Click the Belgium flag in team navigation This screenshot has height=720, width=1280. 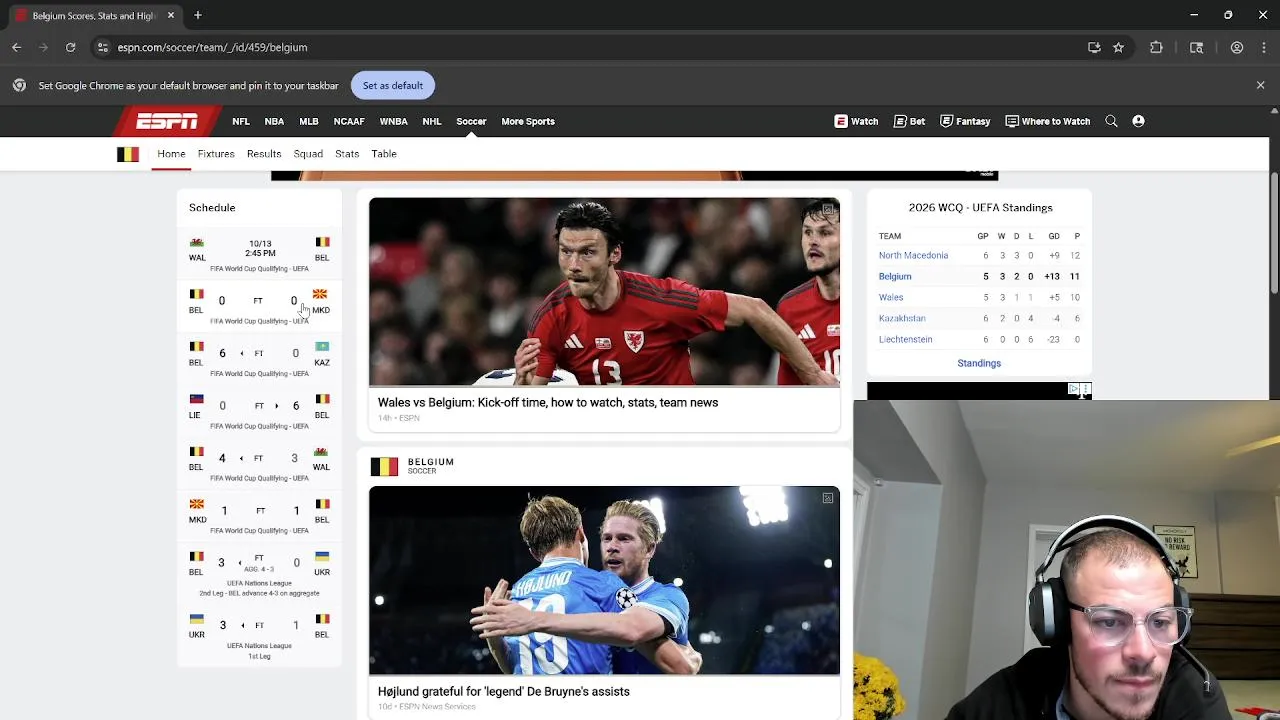tap(128, 154)
